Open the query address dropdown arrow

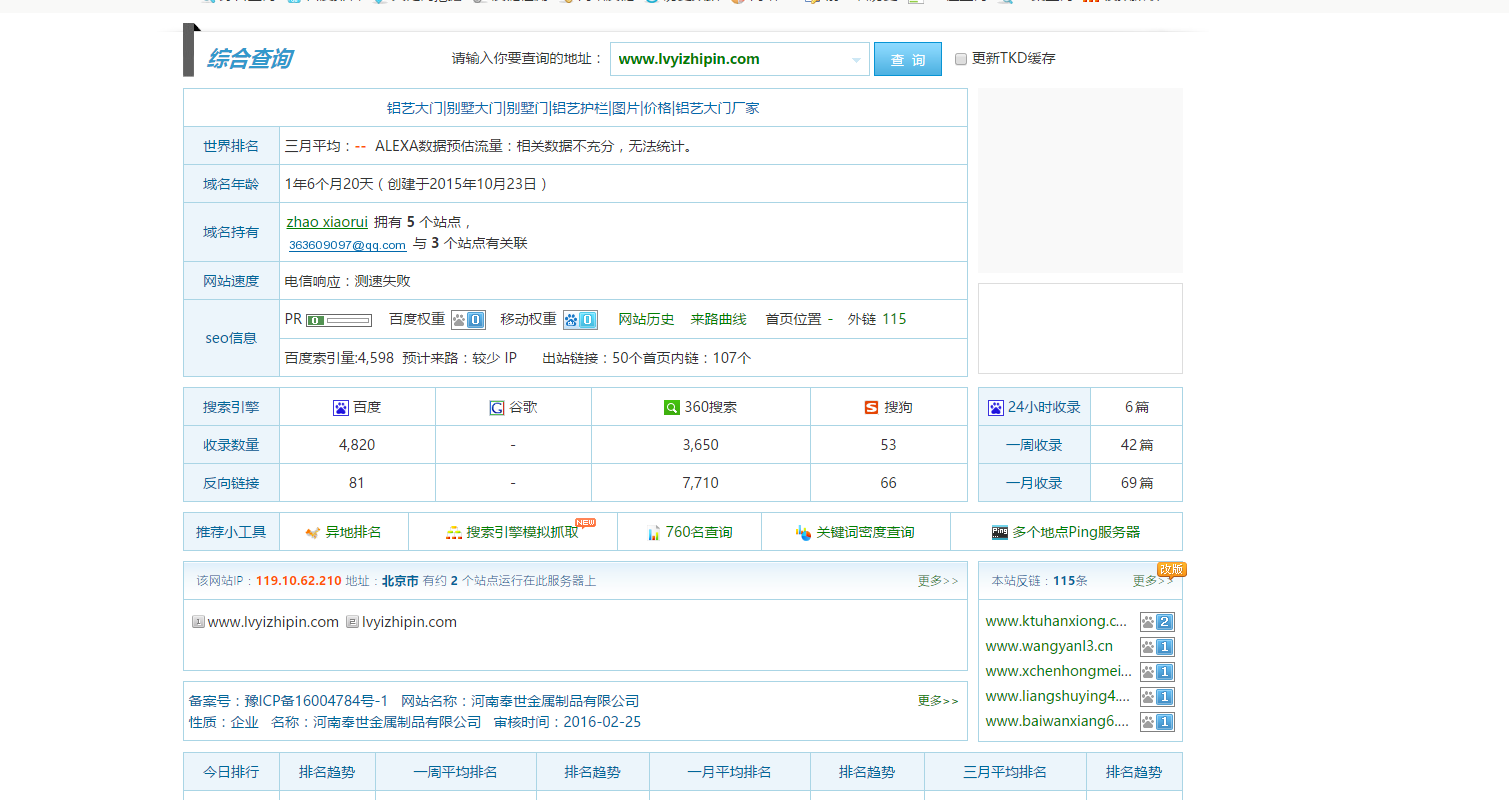coord(858,59)
